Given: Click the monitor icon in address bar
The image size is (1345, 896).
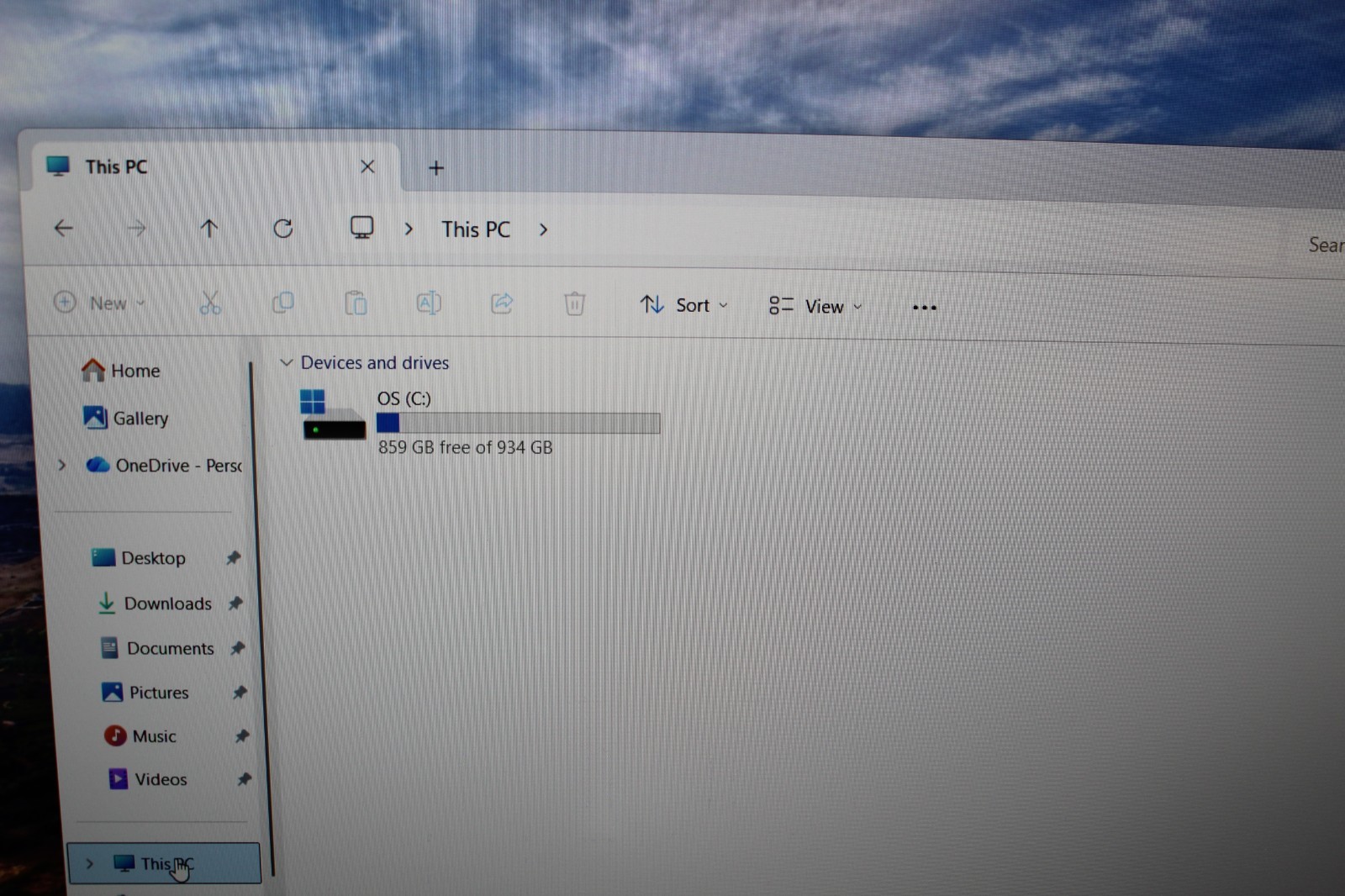Looking at the screenshot, I should pos(361,228).
